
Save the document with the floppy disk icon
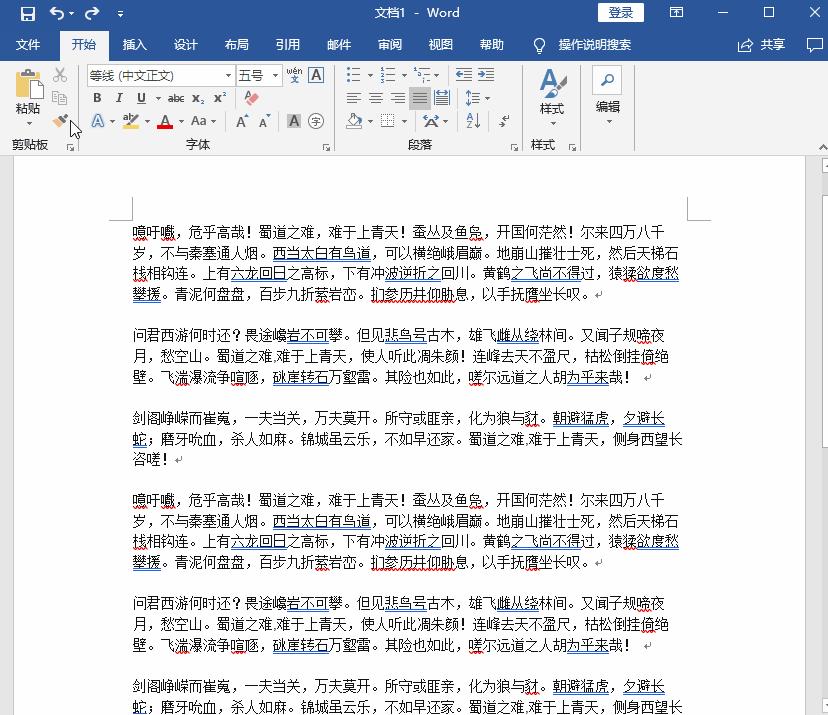point(27,13)
